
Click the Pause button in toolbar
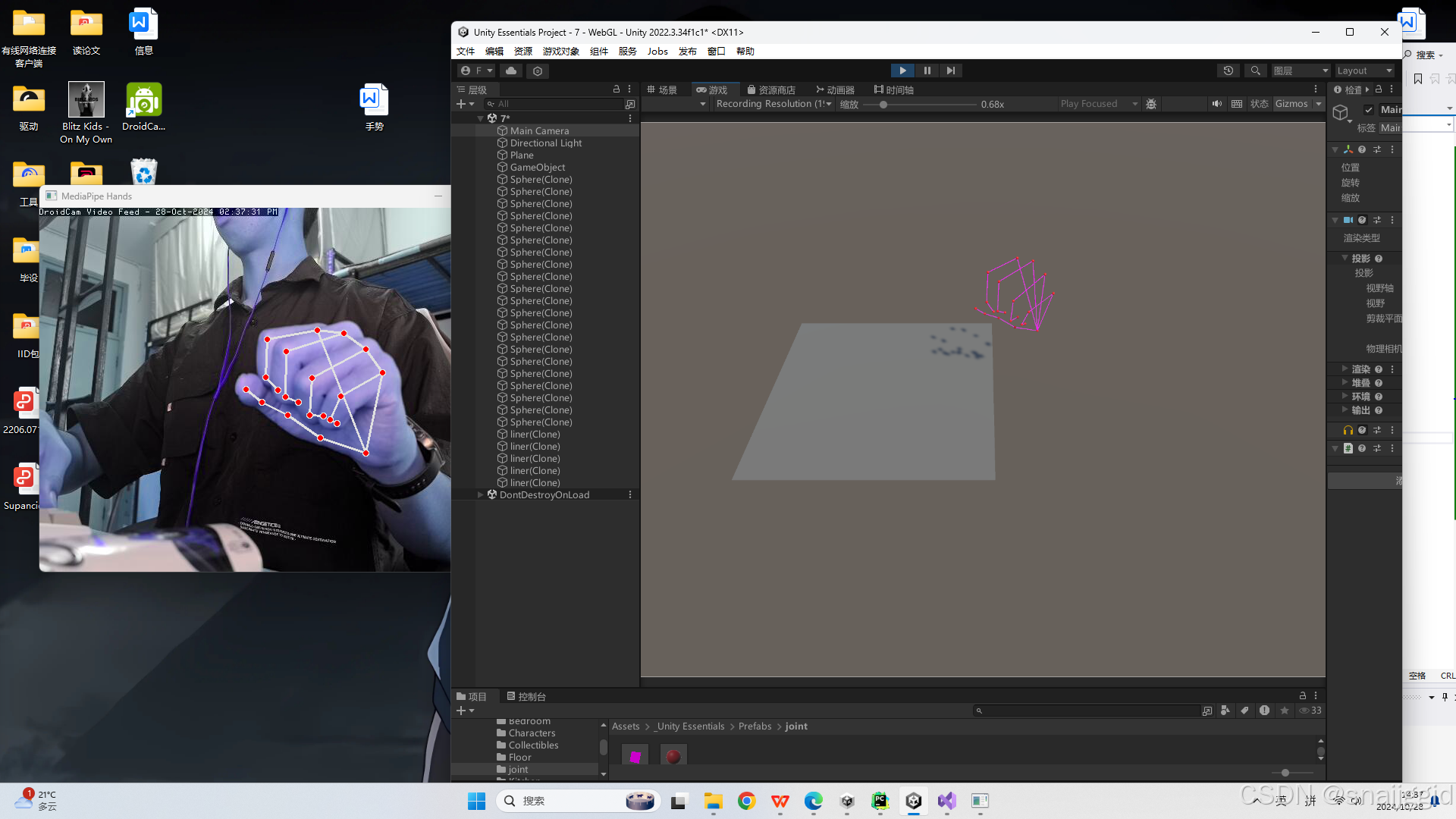[x=927, y=71]
